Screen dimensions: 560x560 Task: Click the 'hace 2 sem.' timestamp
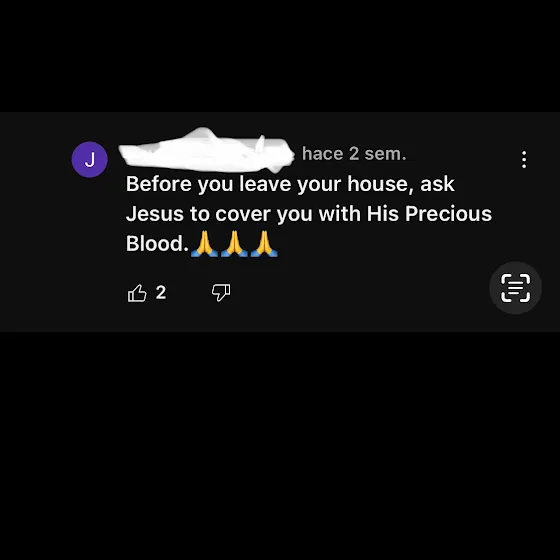point(354,154)
